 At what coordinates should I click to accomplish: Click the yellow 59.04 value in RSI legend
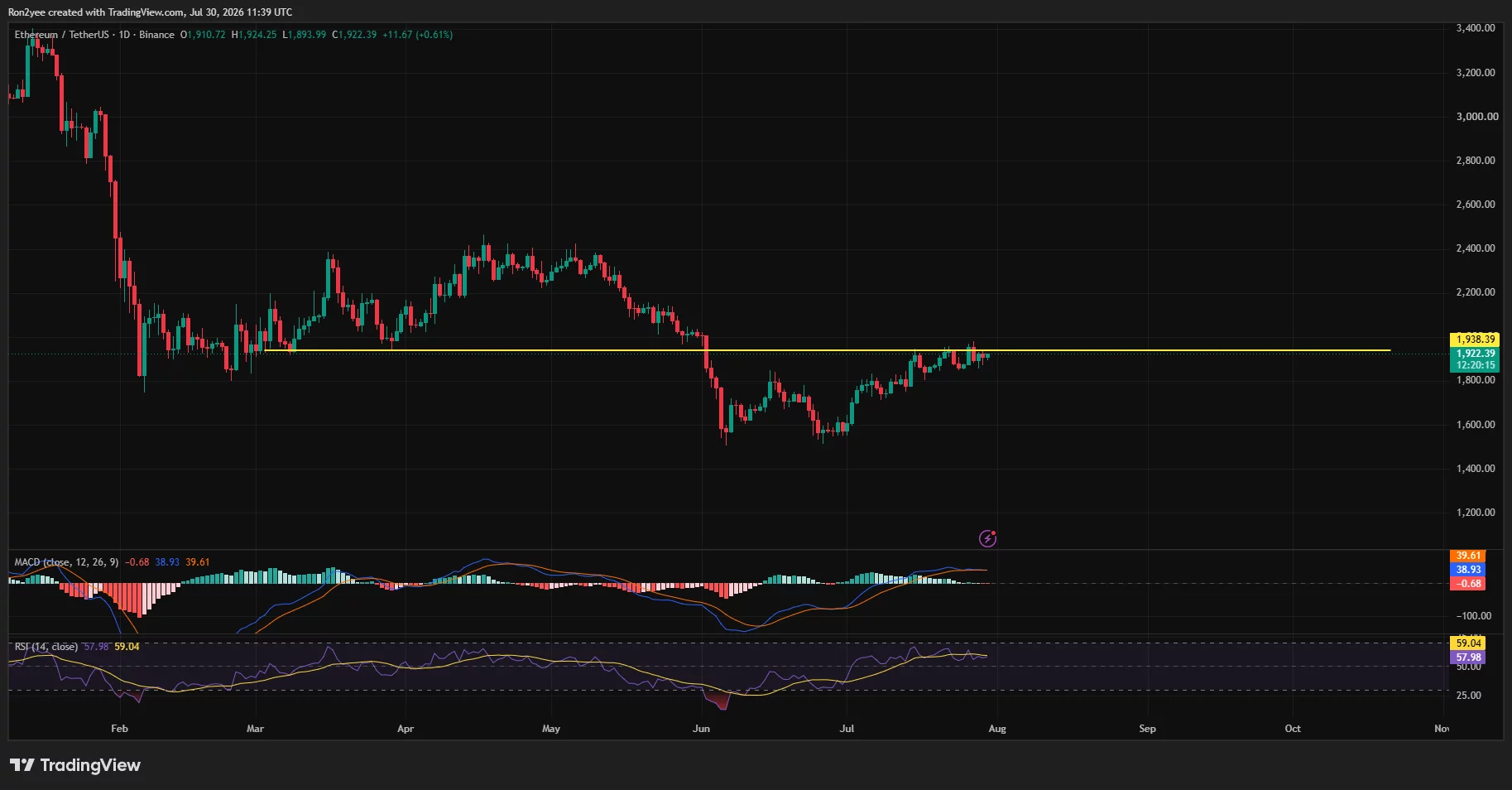pyautogui.click(x=127, y=647)
